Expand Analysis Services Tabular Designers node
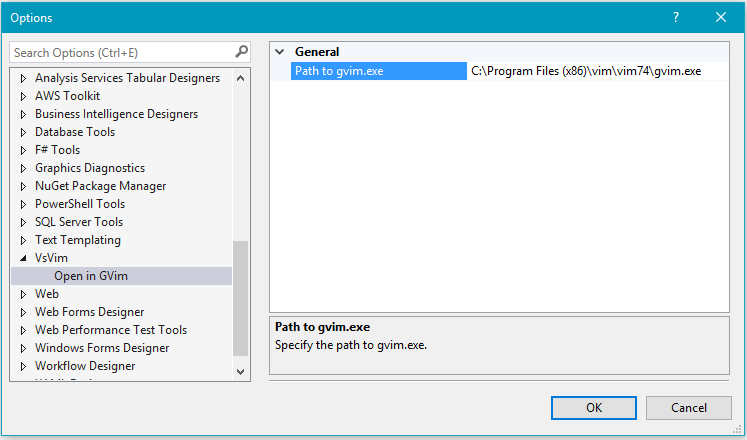 tap(23, 78)
